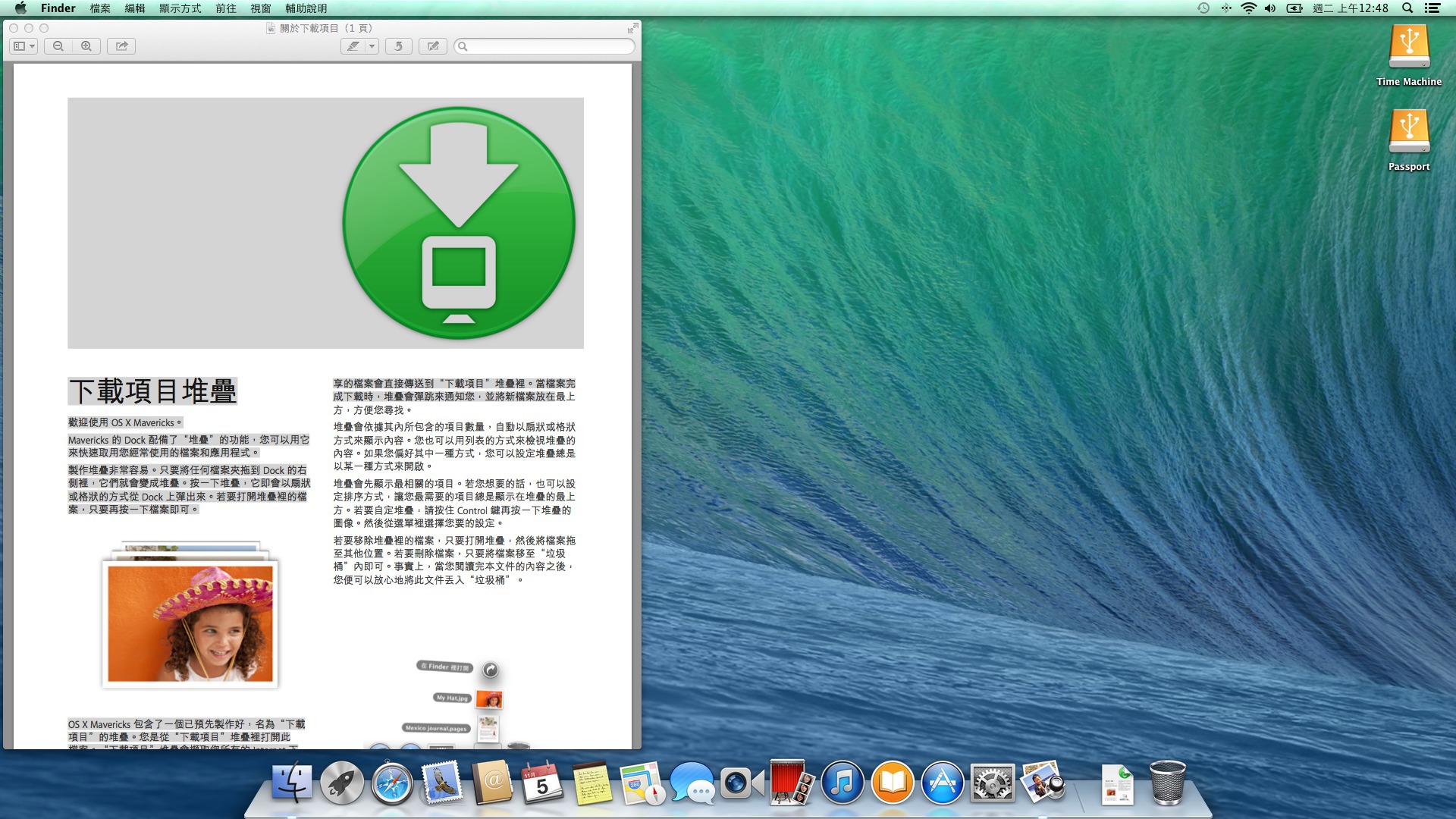Select the highlight pen tool

pos(353,46)
